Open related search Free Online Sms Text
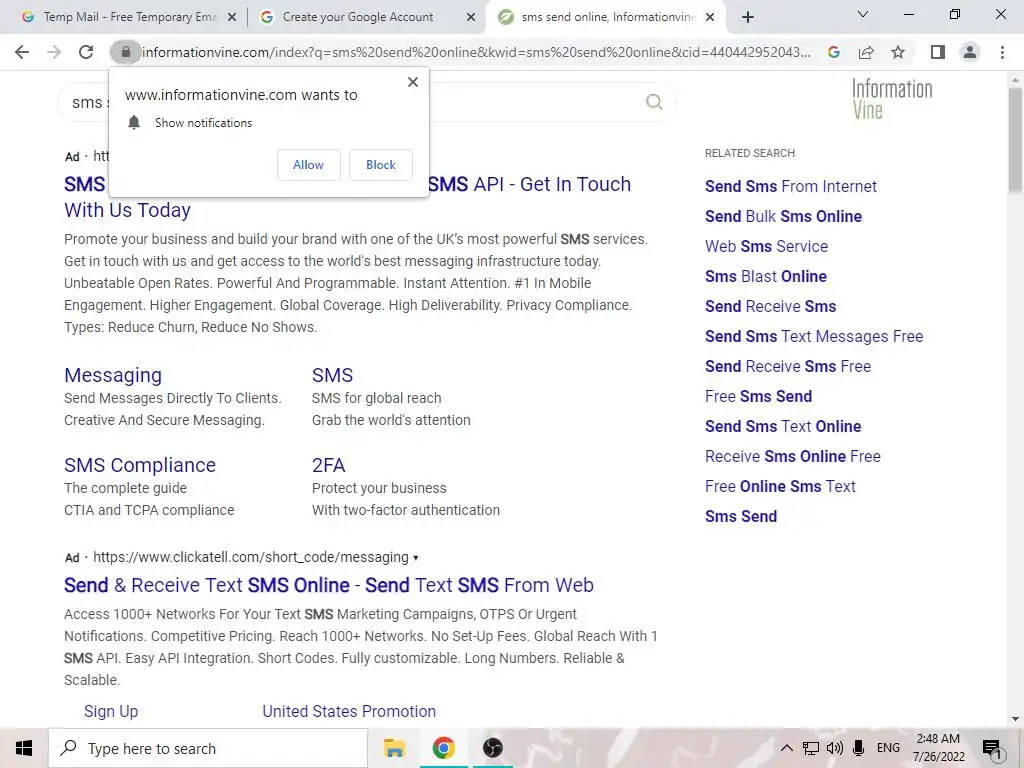1024x768 pixels. [780, 487]
